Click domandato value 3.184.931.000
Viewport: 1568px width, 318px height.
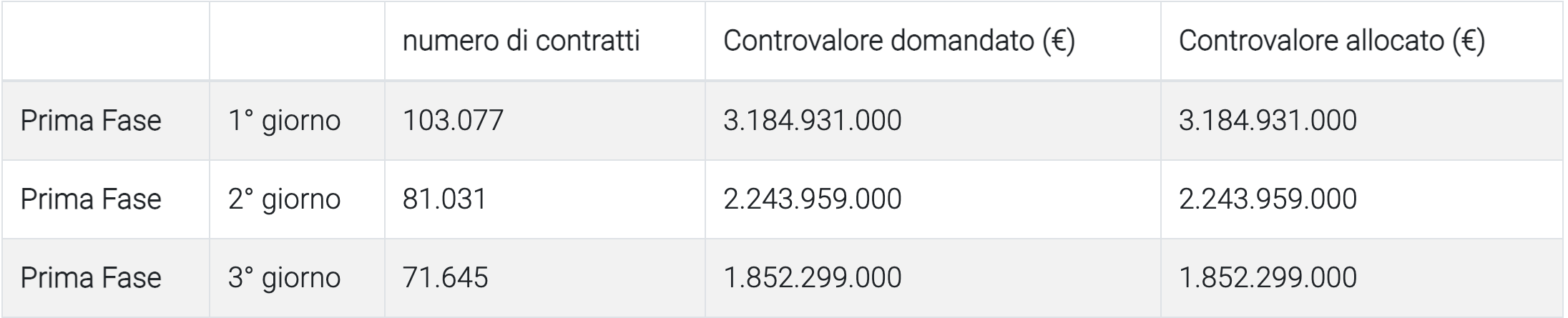click(813, 120)
